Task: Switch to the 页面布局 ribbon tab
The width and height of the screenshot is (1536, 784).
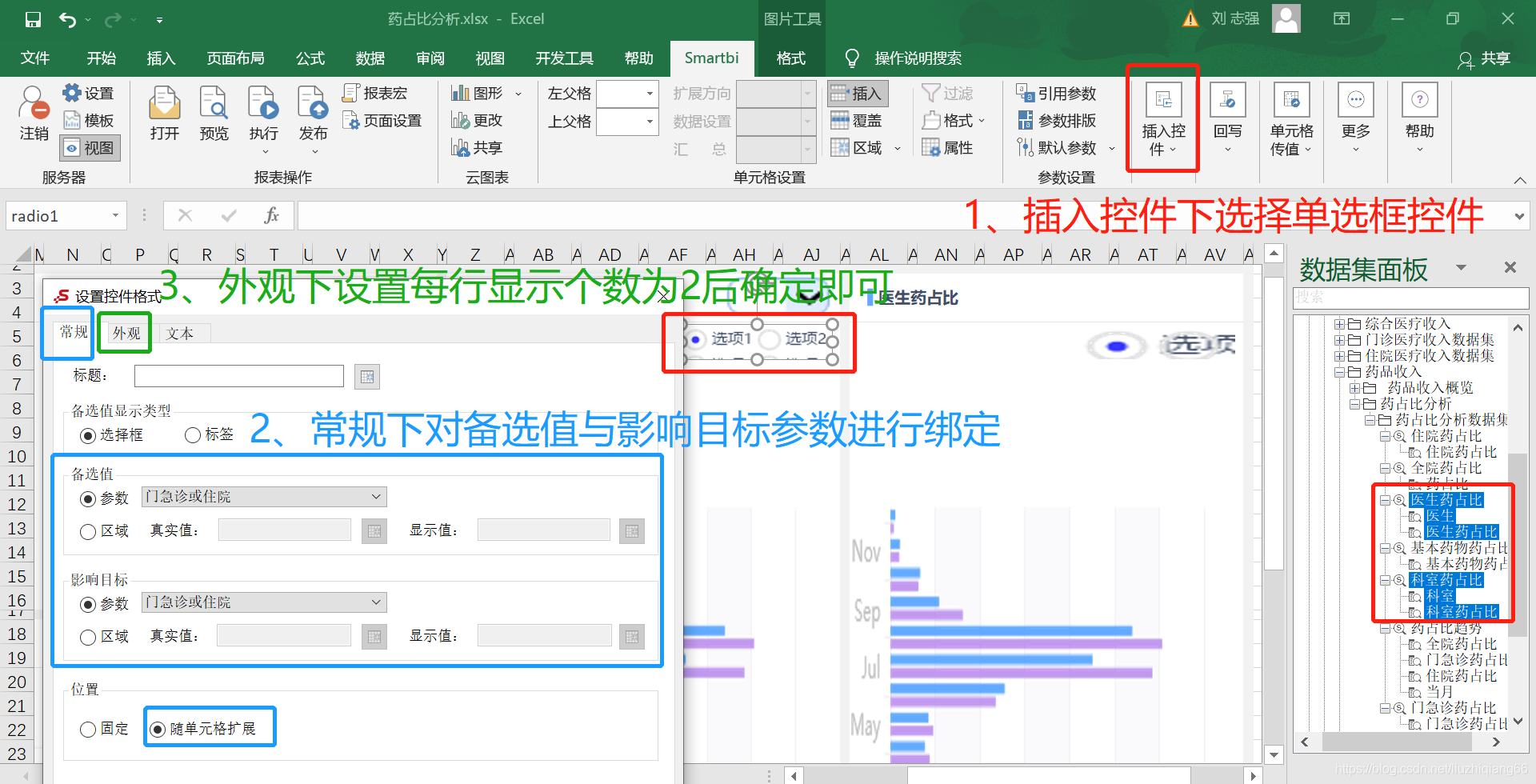Action: coord(235,58)
